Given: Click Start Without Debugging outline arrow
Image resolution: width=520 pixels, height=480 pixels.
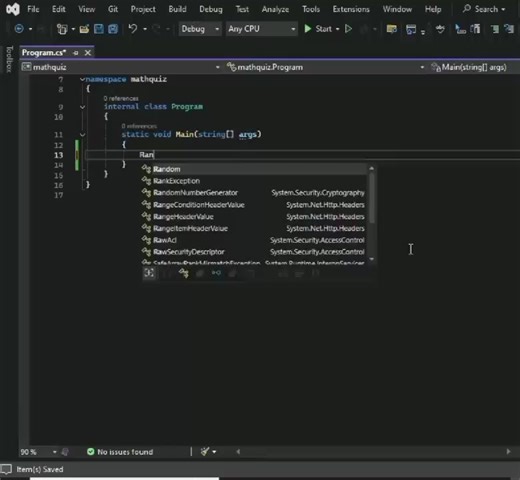Looking at the screenshot, I should tap(348, 29).
